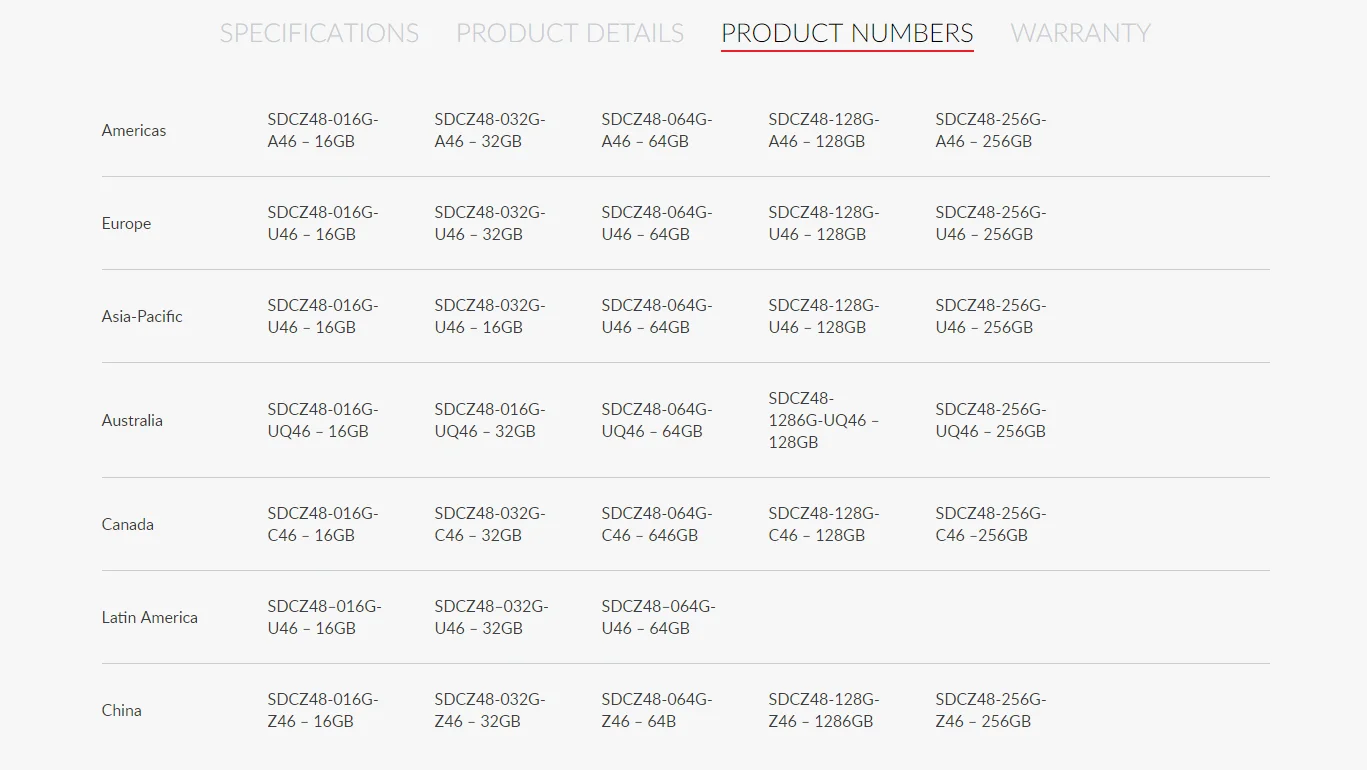Select the Latin America row label

pos(150,617)
